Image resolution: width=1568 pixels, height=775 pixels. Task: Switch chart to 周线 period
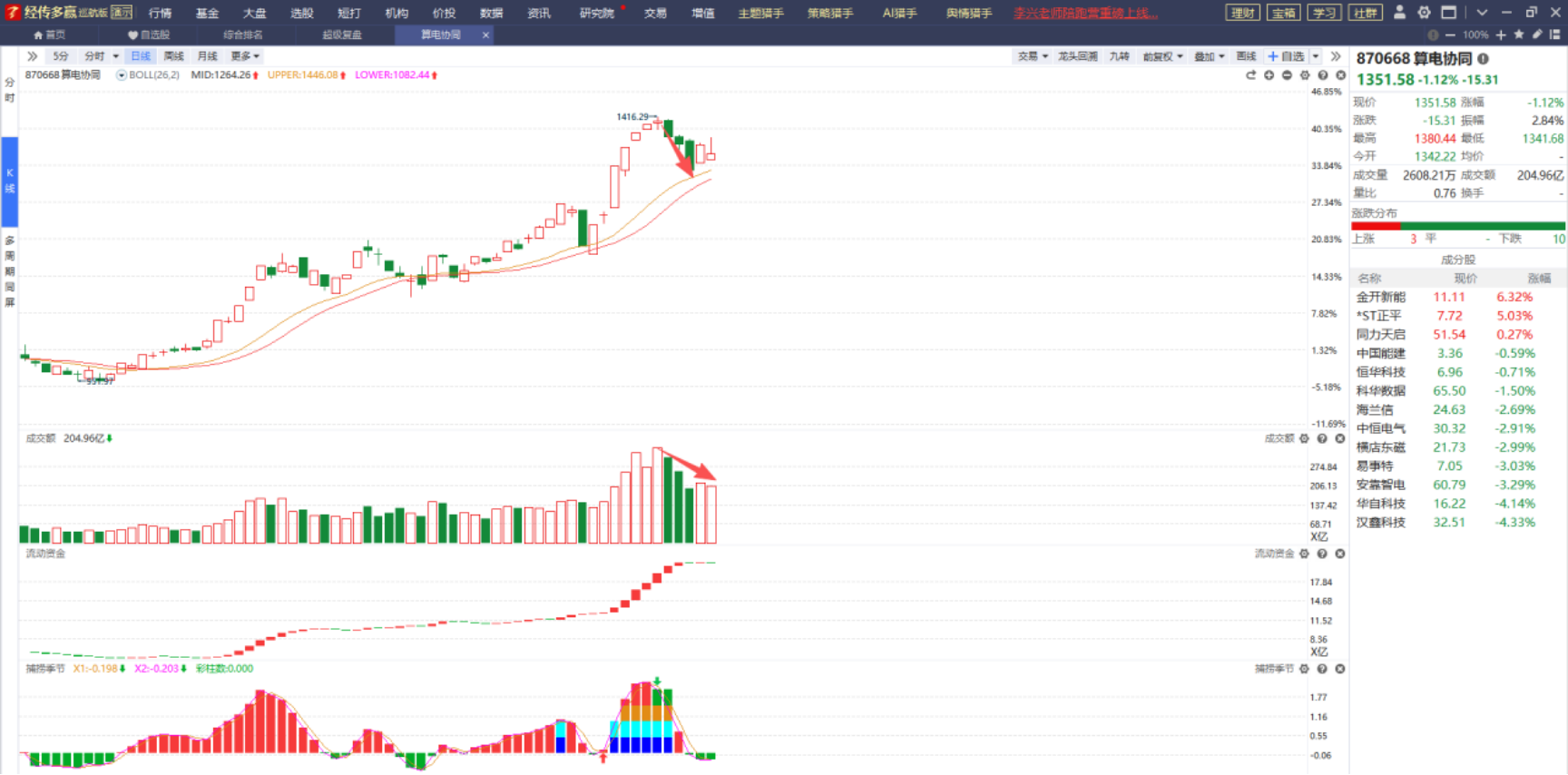coord(173,56)
